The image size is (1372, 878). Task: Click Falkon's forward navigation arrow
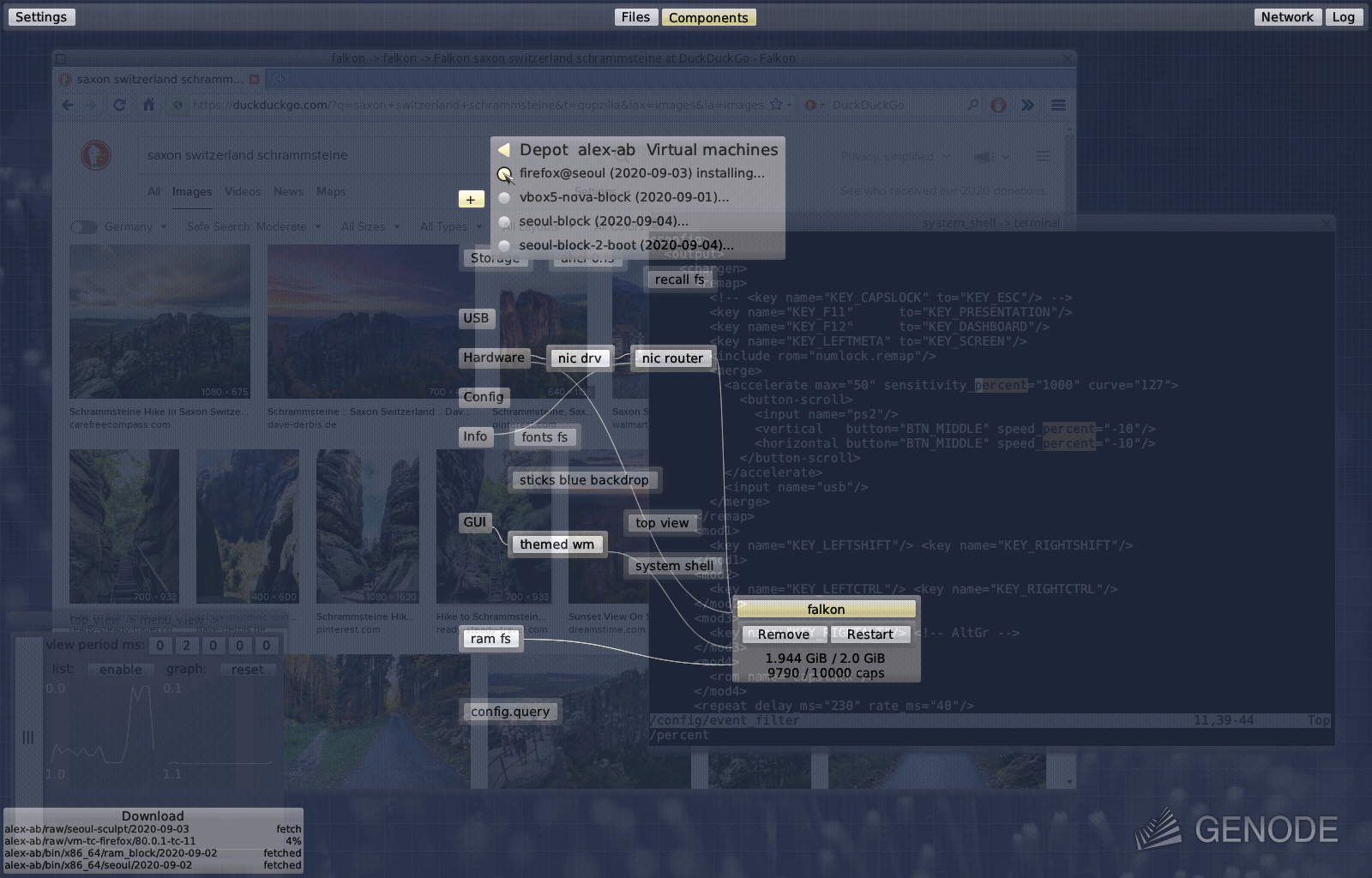pos(92,105)
